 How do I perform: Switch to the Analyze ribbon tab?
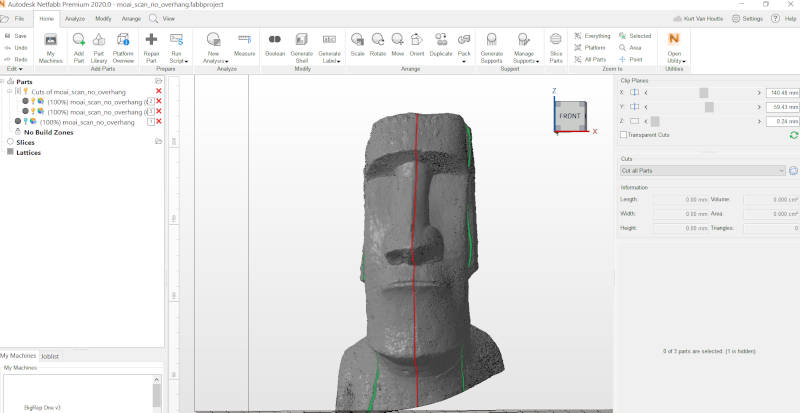click(x=75, y=18)
